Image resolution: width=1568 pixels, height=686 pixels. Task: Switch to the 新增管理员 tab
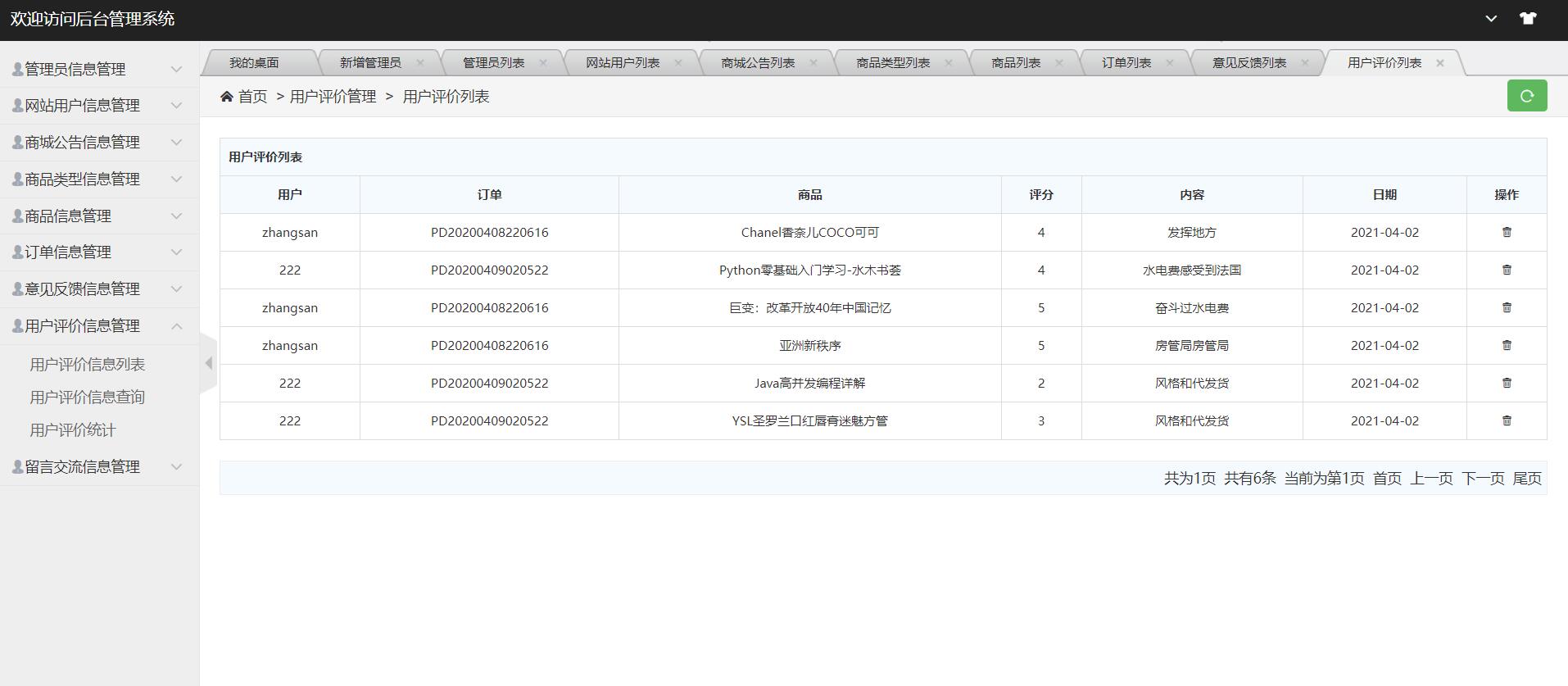click(370, 62)
